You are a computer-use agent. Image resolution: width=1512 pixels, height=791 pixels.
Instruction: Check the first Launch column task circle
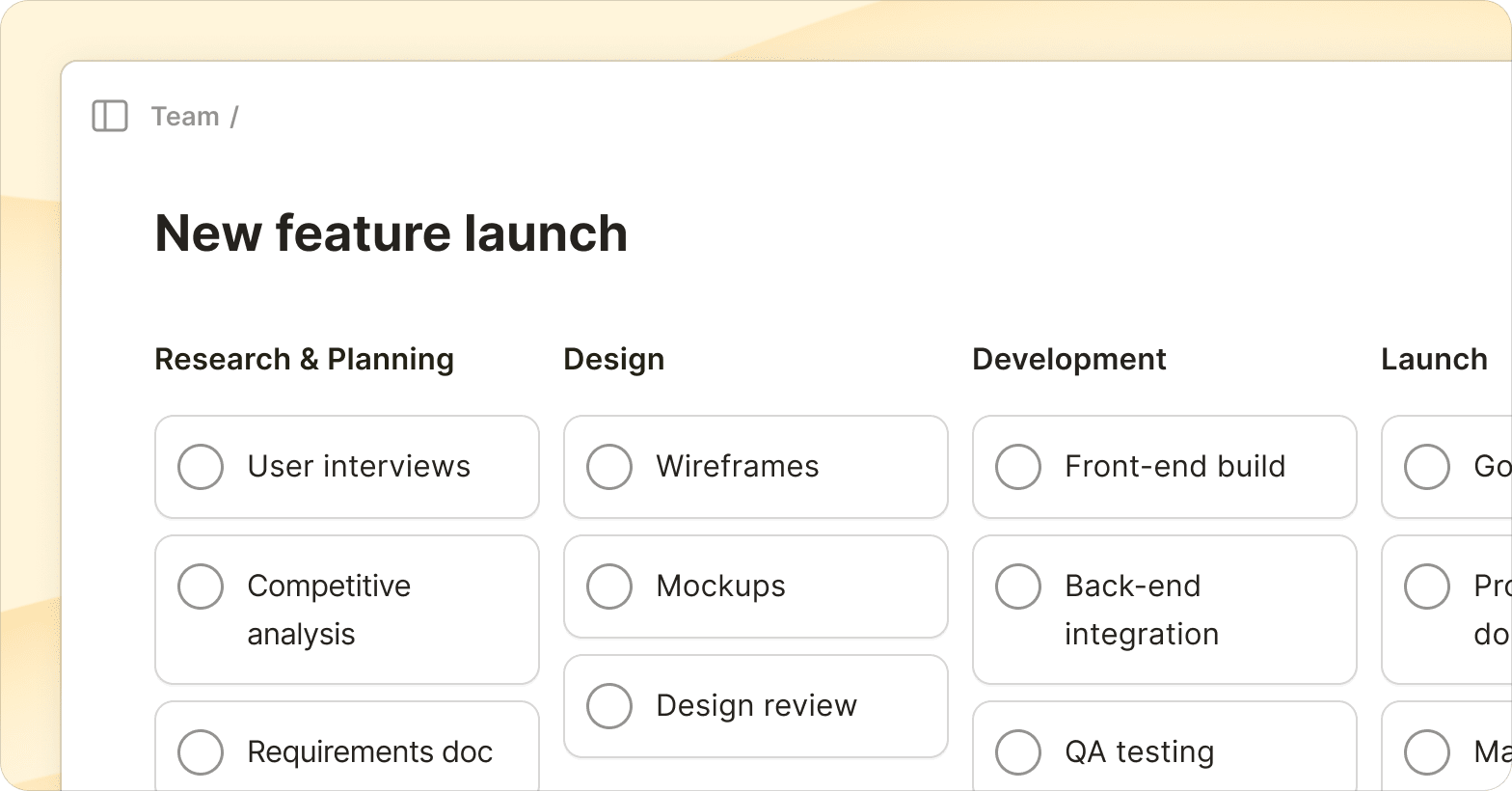pyautogui.click(x=1427, y=467)
